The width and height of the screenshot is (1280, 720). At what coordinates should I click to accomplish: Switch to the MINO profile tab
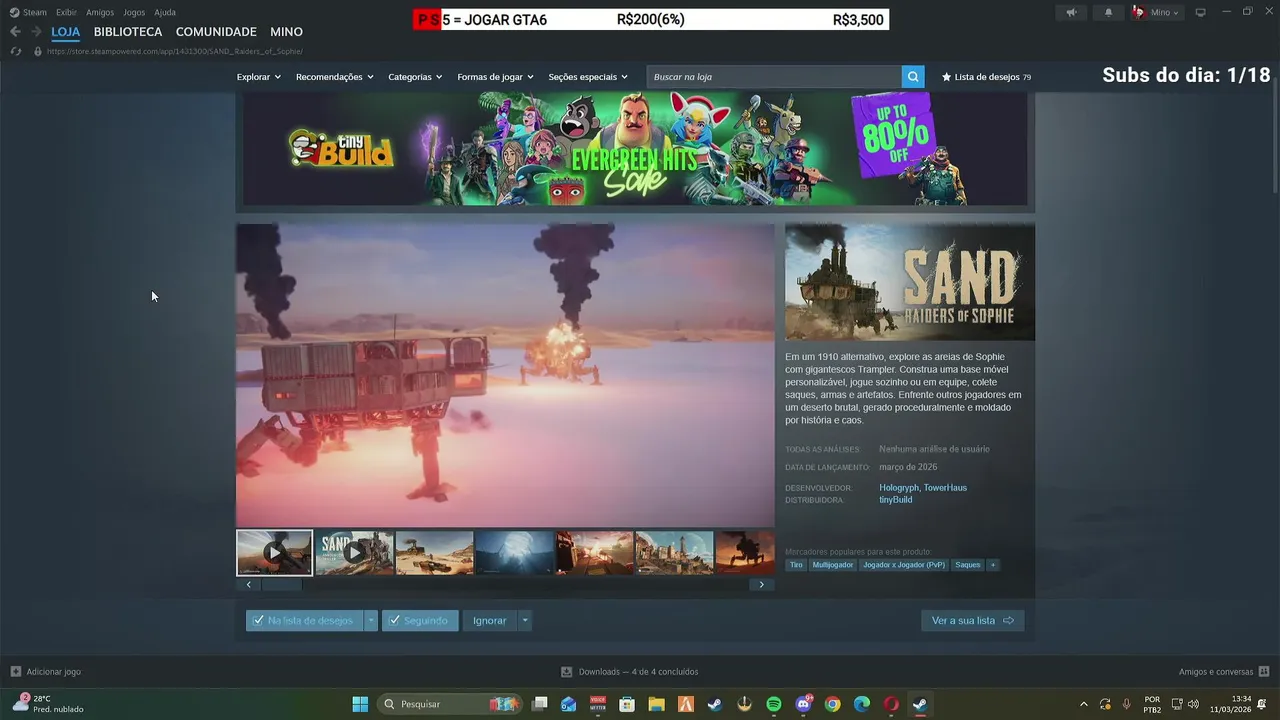tap(286, 32)
